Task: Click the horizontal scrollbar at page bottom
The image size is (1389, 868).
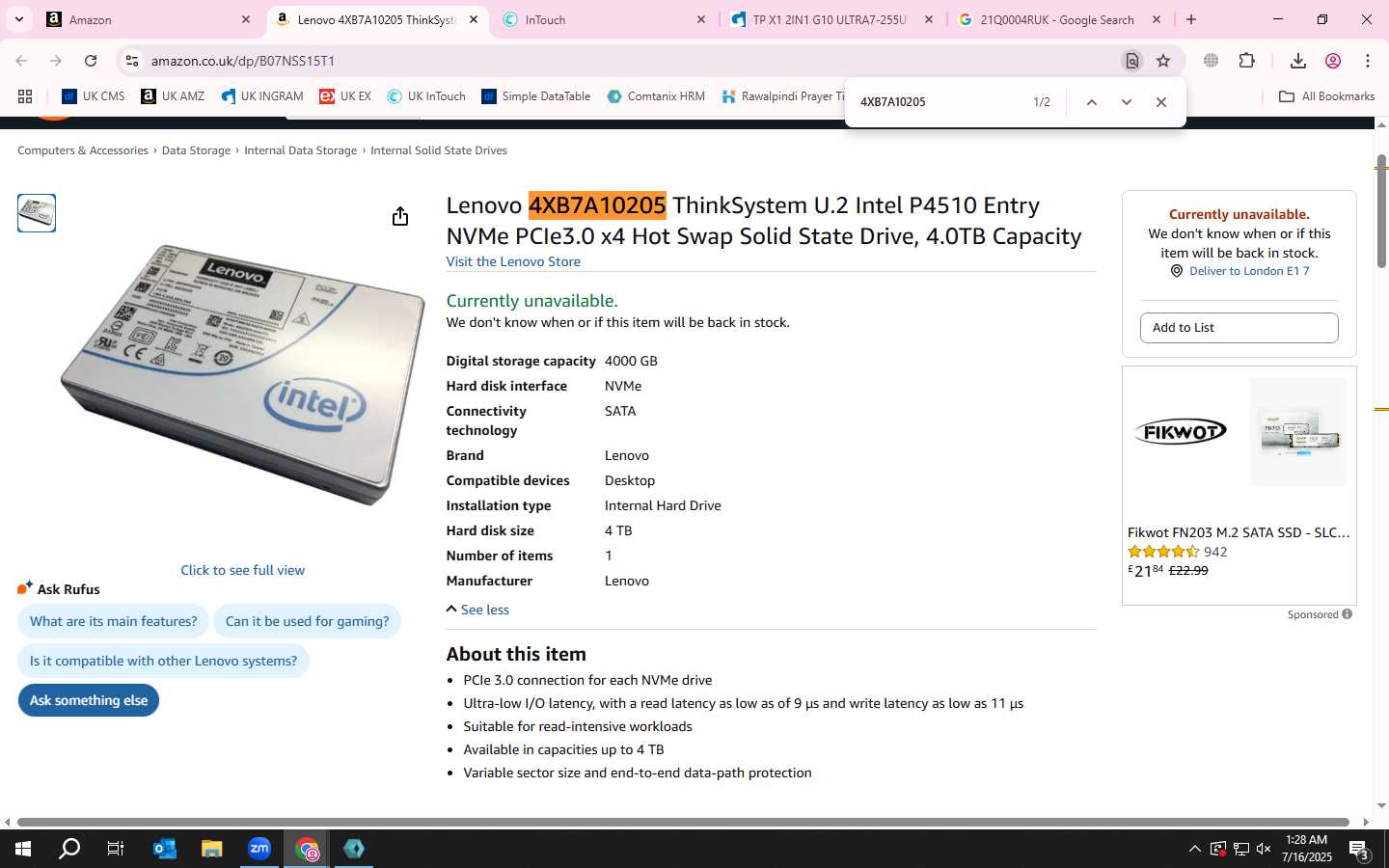Action: [x=683, y=823]
